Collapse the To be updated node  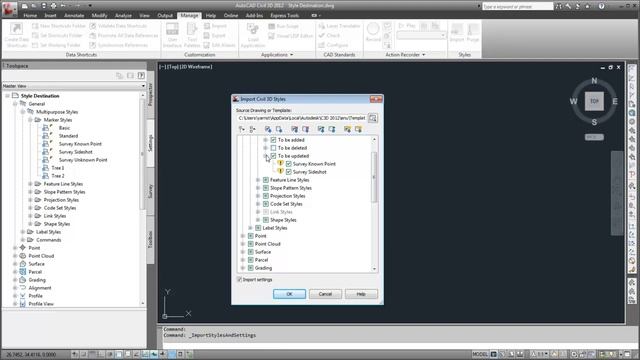(x=265, y=156)
